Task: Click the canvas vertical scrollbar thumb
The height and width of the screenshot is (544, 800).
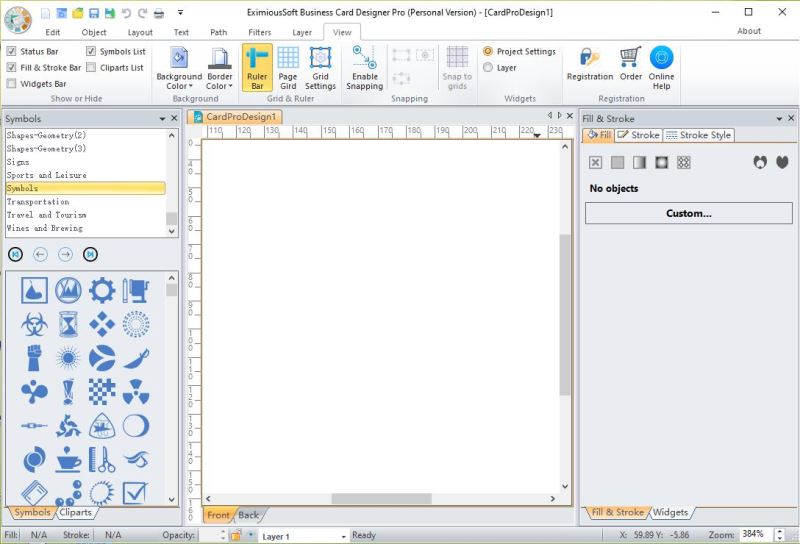Action: click(565, 315)
